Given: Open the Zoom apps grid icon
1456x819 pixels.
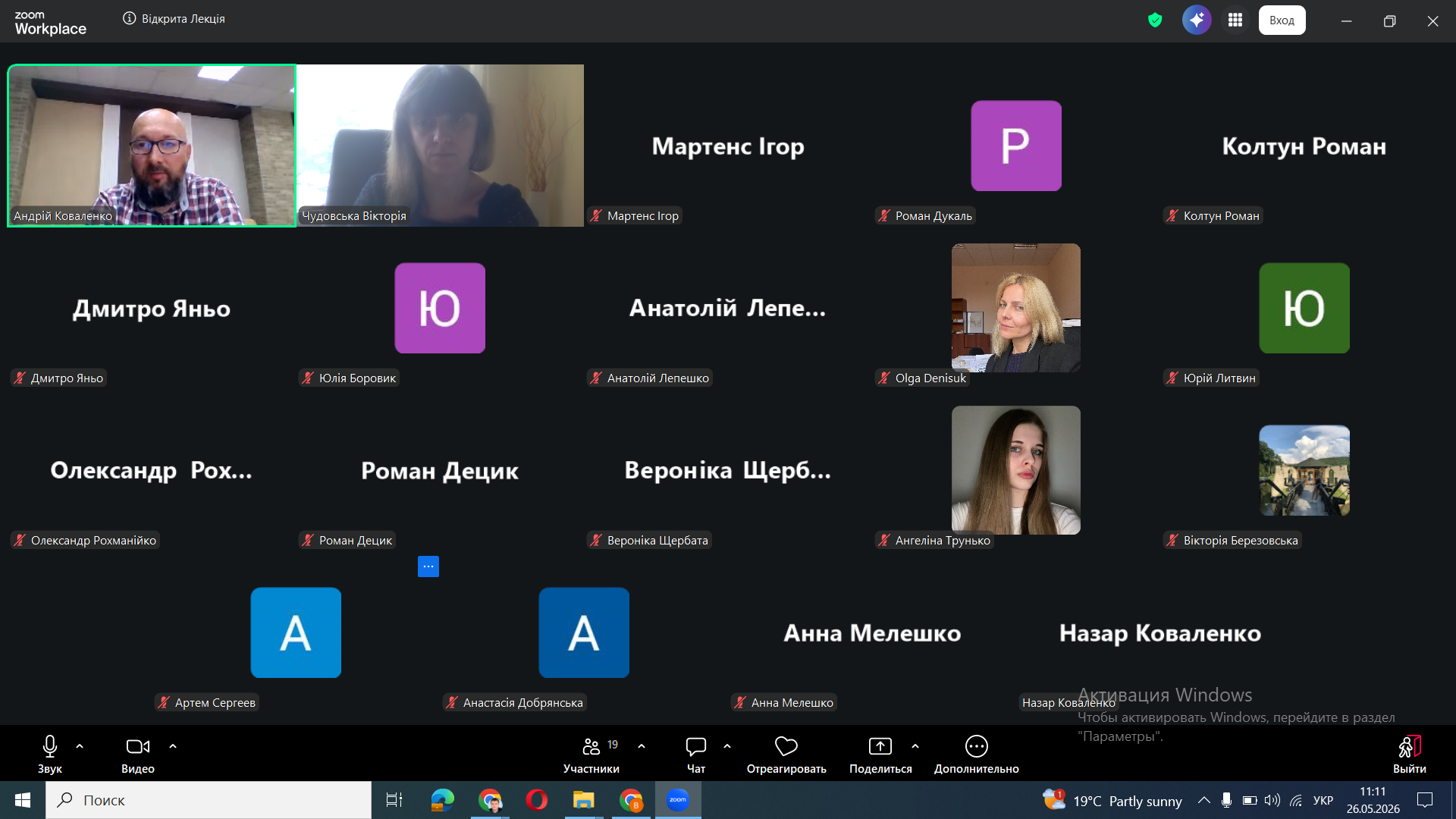Looking at the screenshot, I should (x=1235, y=20).
